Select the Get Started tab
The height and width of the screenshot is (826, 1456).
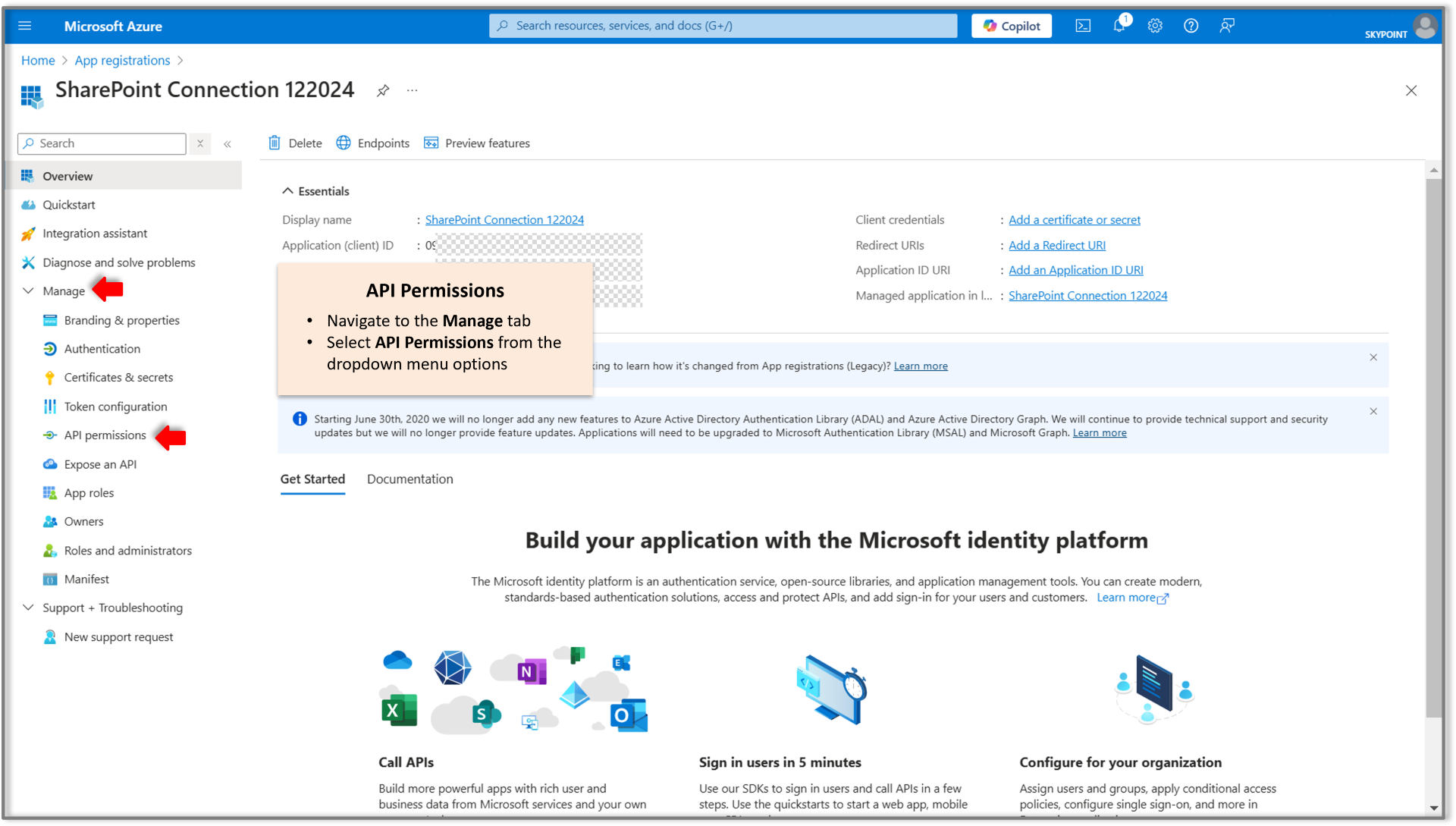tap(312, 479)
